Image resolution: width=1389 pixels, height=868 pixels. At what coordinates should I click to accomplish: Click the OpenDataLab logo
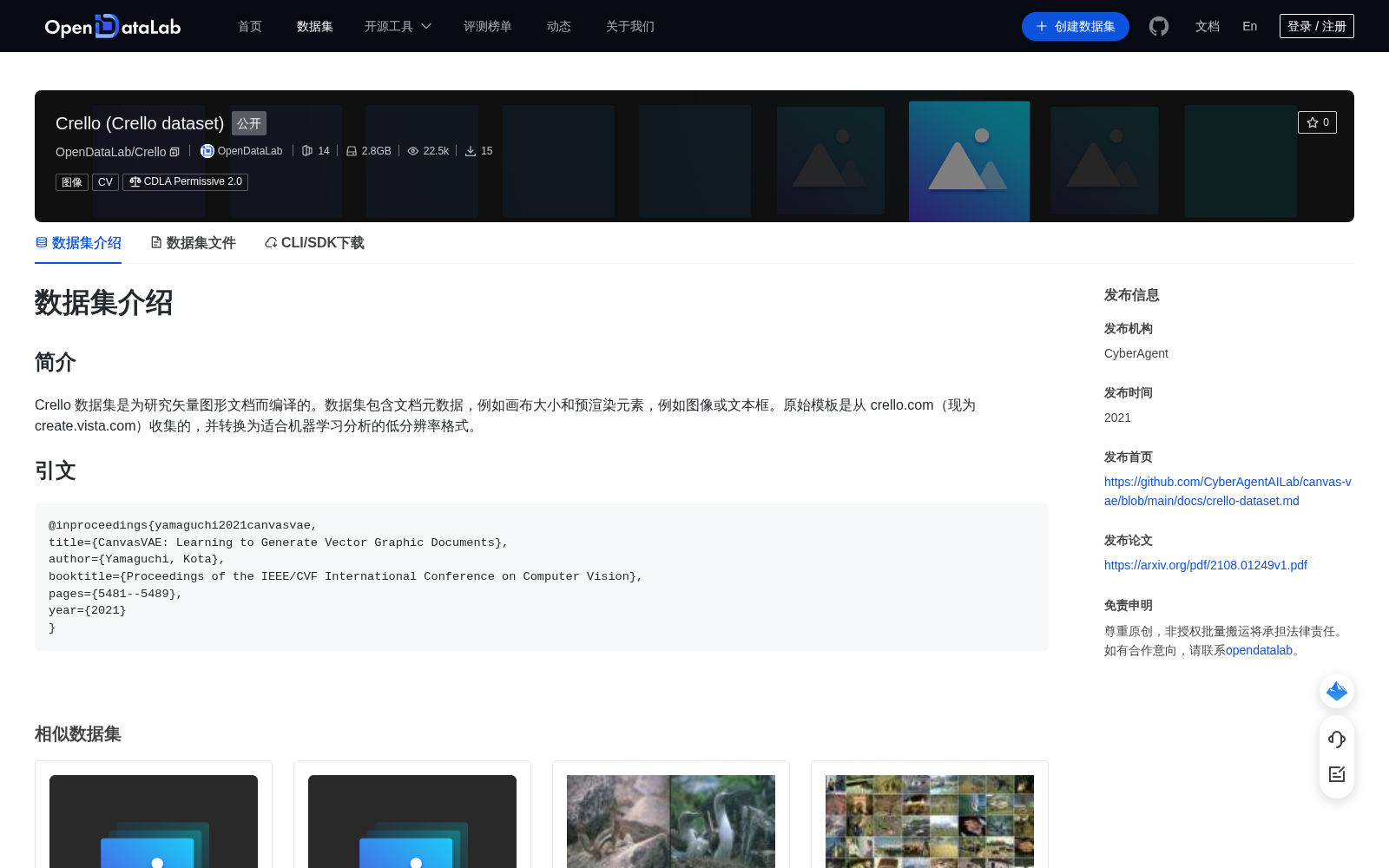coord(113,26)
